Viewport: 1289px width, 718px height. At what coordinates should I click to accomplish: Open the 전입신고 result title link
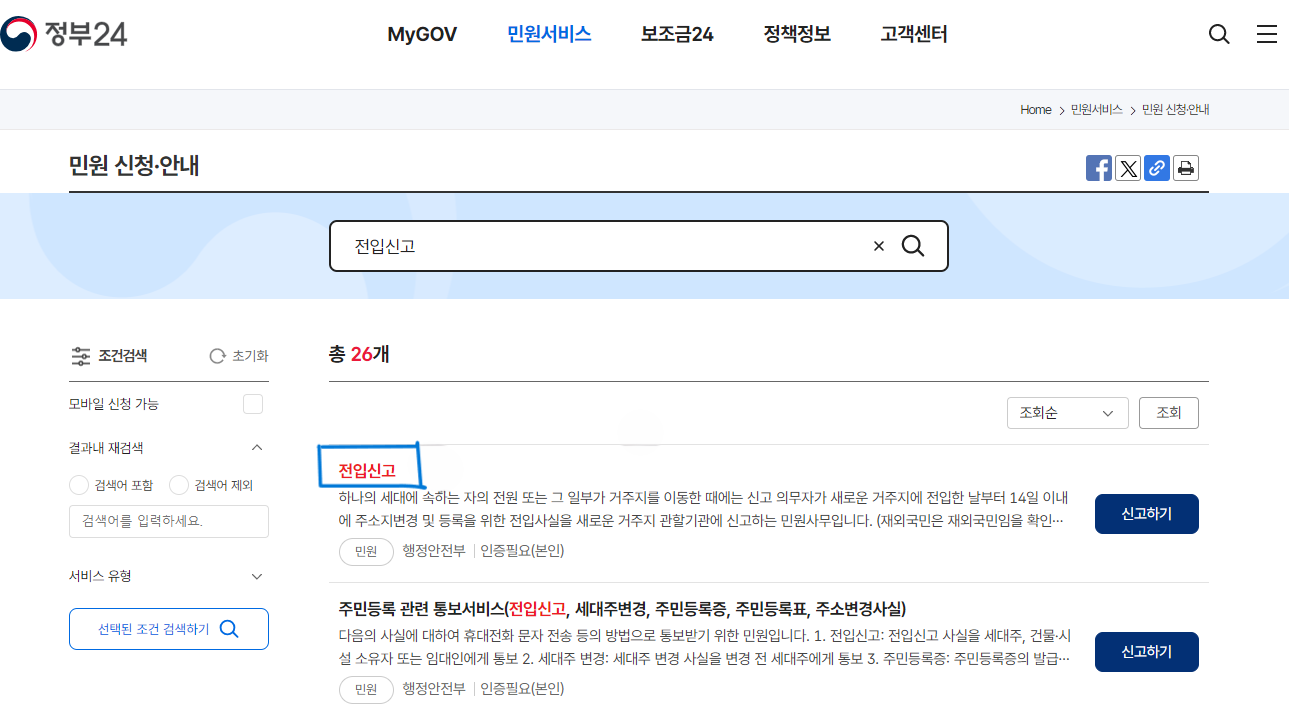pos(367,470)
